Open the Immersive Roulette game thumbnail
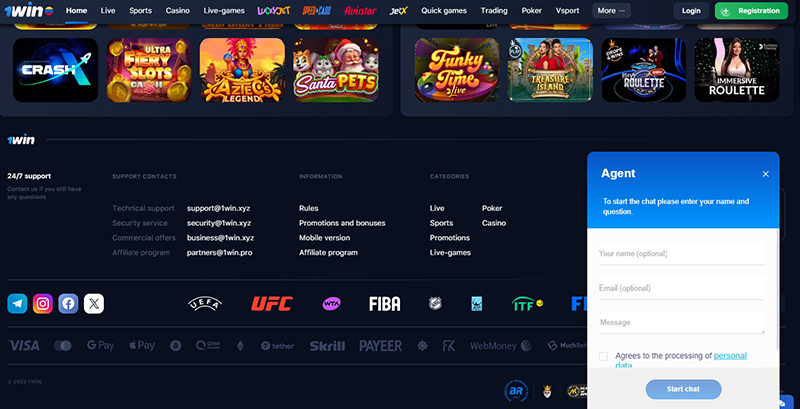This screenshot has width=800, height=409. (x=737, y=70)
